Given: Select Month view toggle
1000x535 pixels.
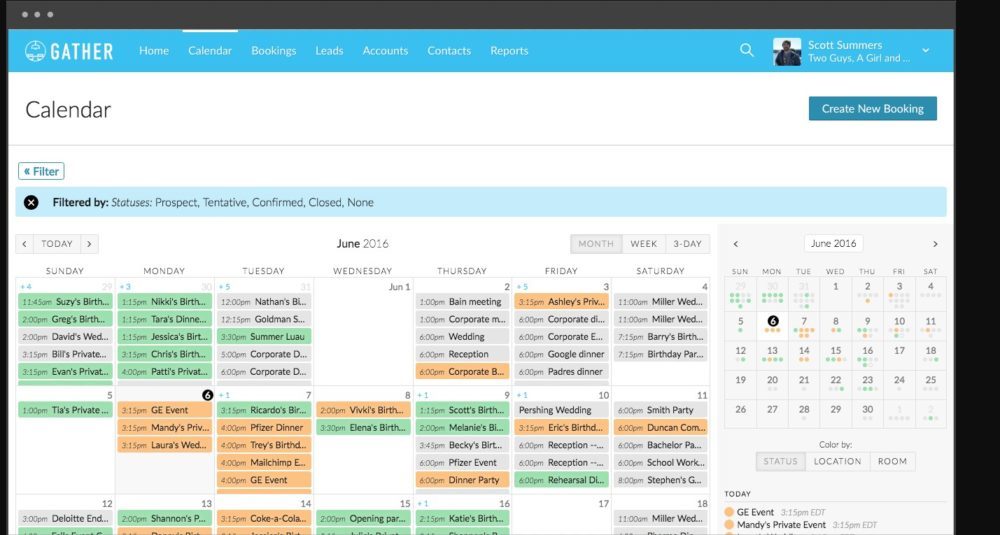Looking at the screenshot, I should (596, 244).
